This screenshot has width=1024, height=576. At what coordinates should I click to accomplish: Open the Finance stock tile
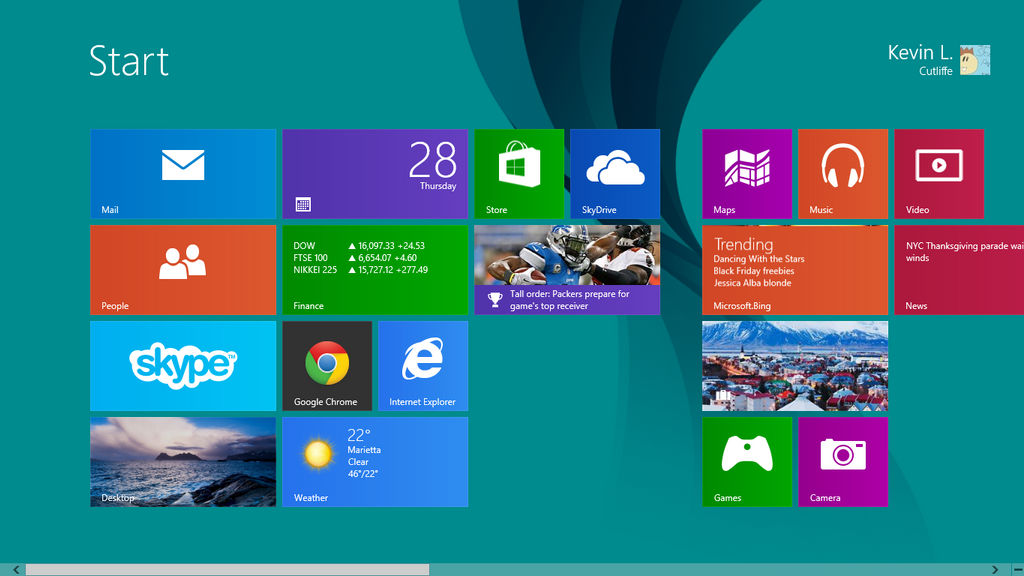click(375, 270)
